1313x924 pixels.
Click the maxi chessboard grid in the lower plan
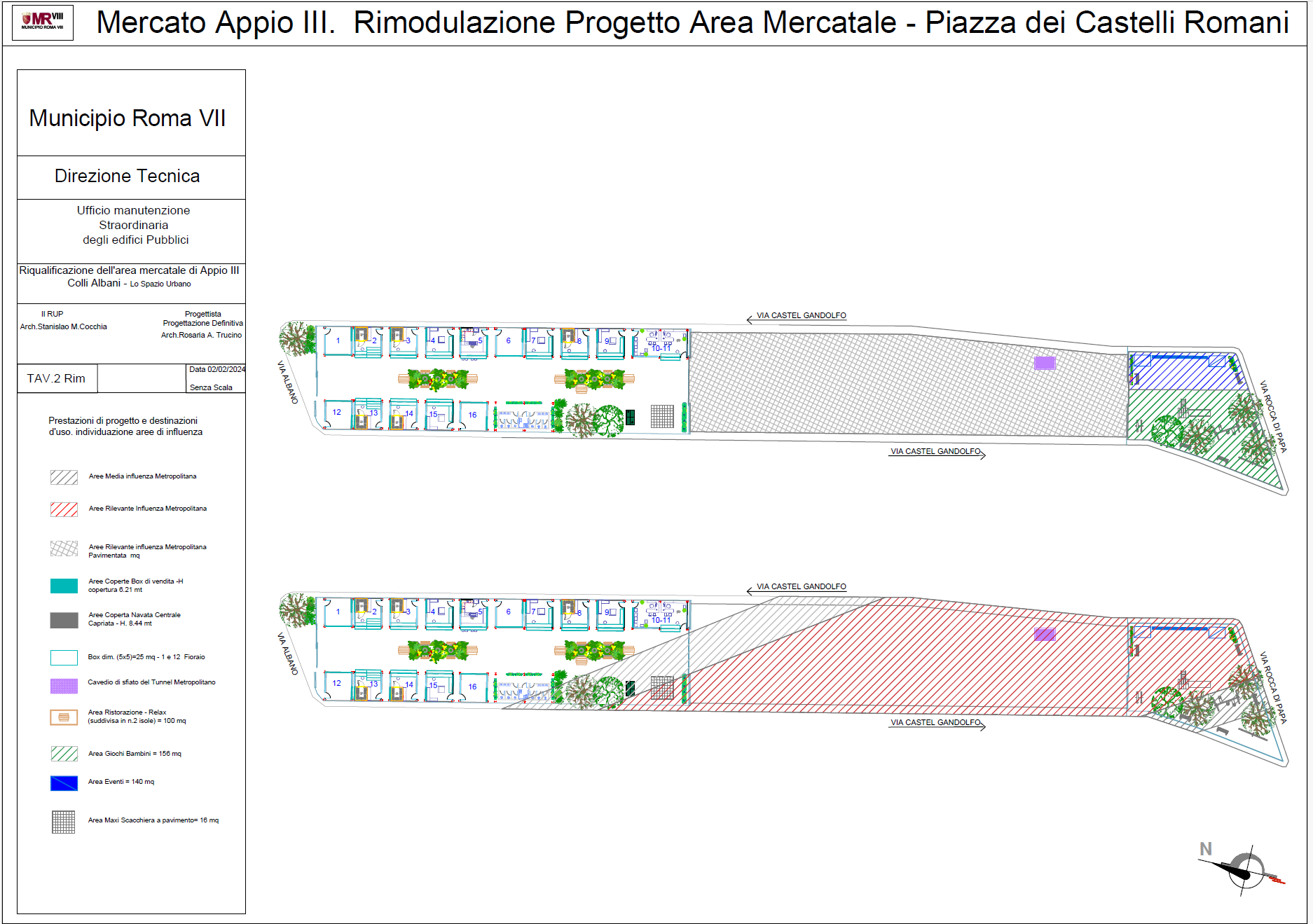tap(662, 688)
